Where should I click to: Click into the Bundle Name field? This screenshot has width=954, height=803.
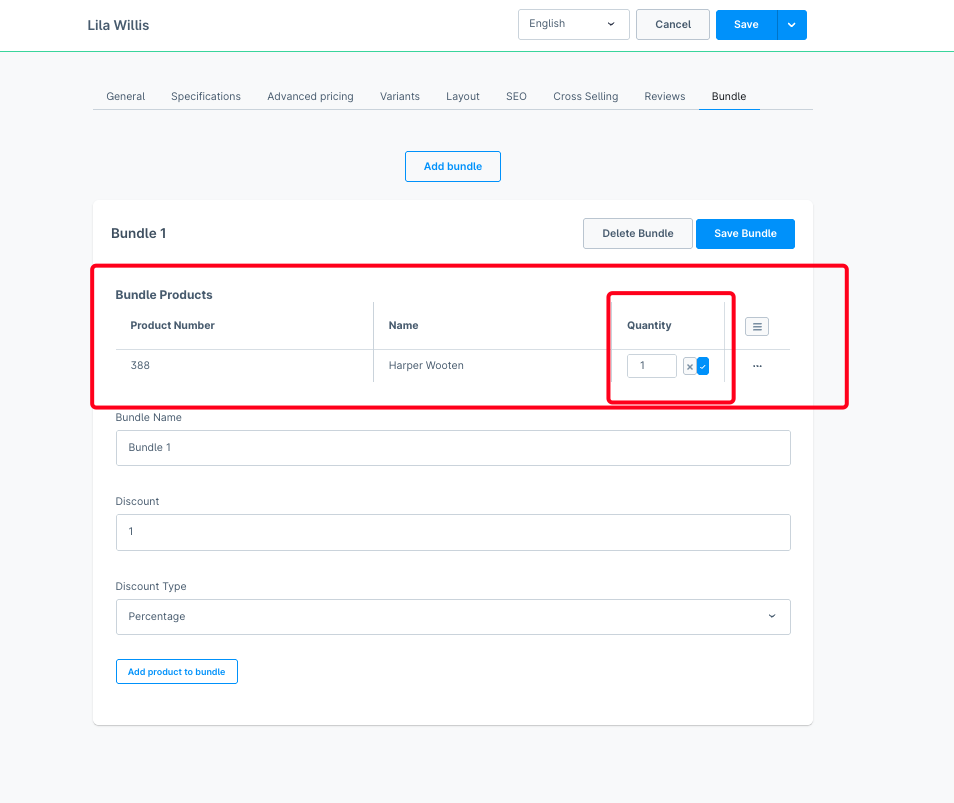[453, 448]
